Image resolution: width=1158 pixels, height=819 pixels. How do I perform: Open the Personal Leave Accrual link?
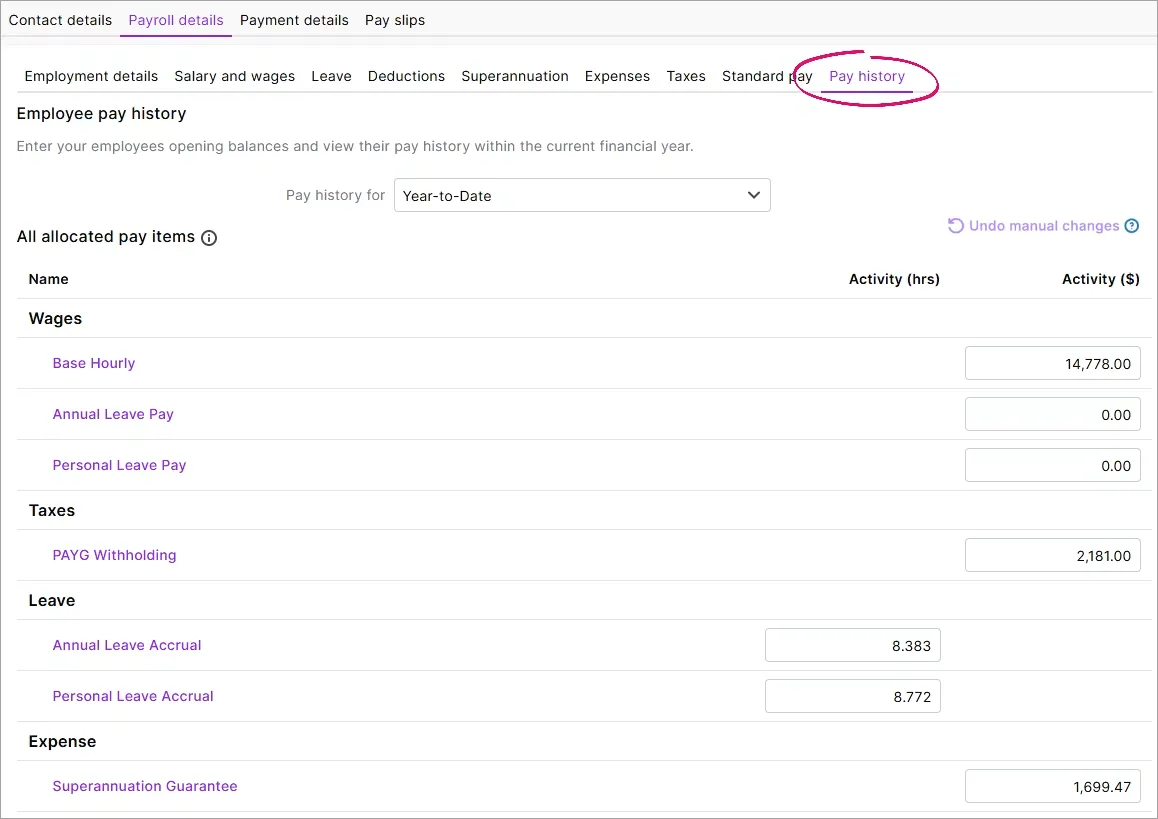coord(133,696)
